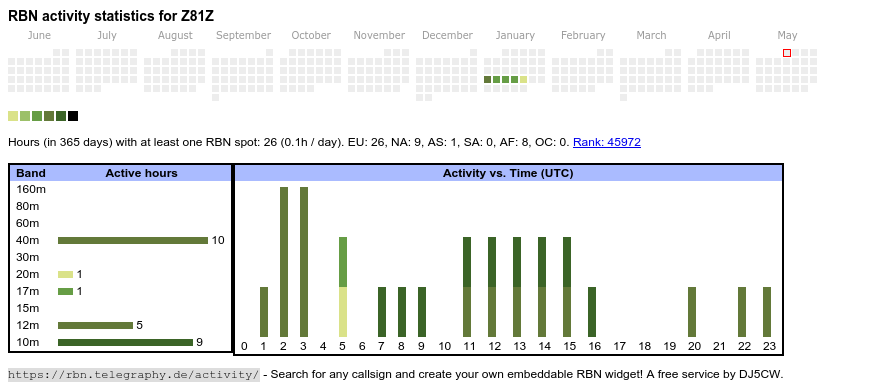The image size is (870, 390).
Task: Click the activity bar at hour 2
Action: 284,262
